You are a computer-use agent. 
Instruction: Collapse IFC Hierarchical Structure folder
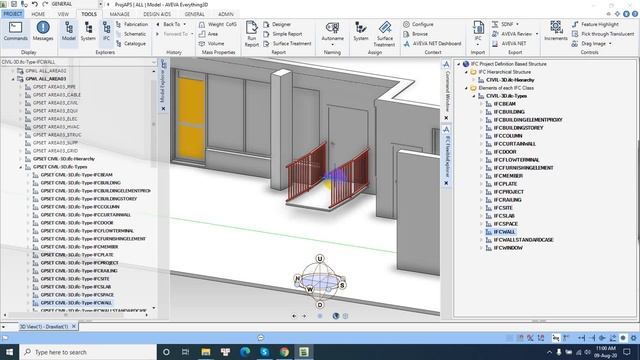[466, 72]
